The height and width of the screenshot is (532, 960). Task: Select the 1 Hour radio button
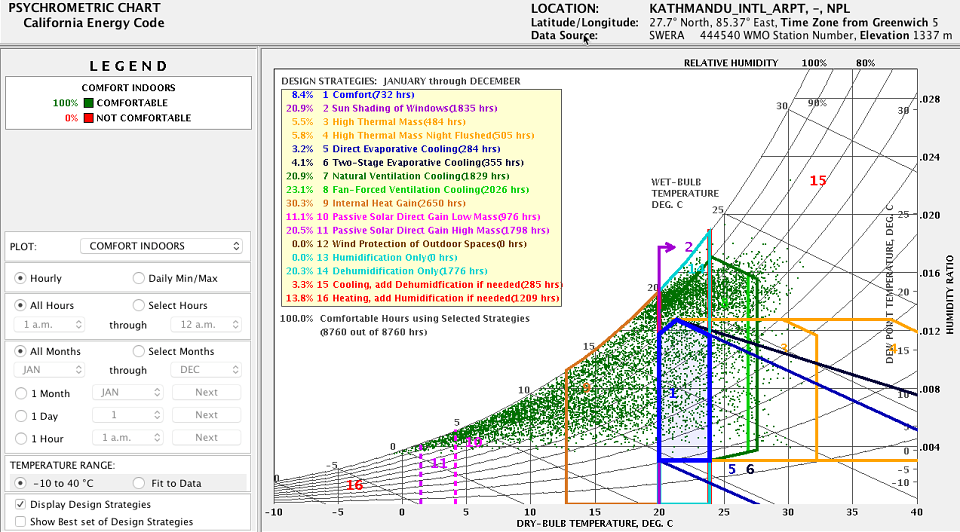[20, 438]
